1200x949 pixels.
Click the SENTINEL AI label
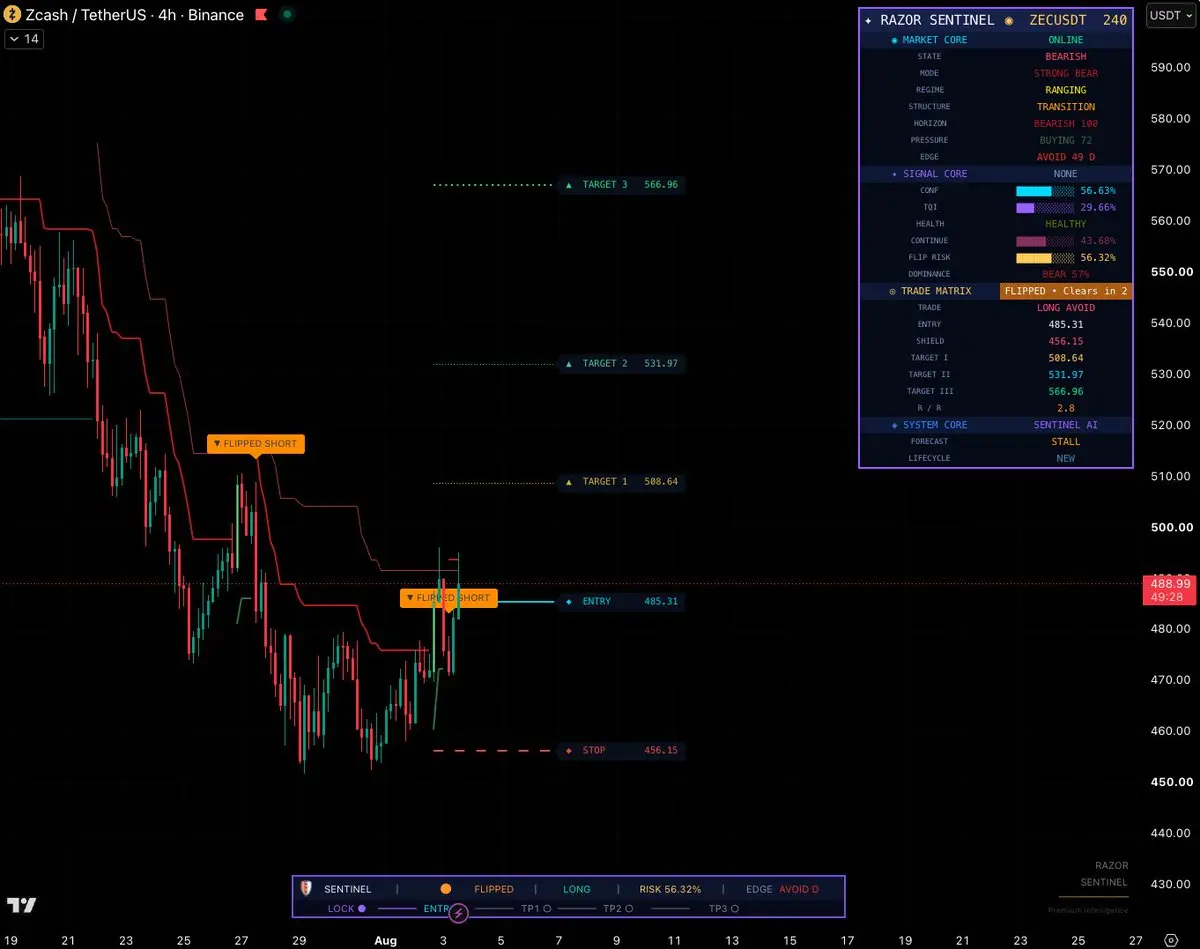click(x=1066, y=425)
